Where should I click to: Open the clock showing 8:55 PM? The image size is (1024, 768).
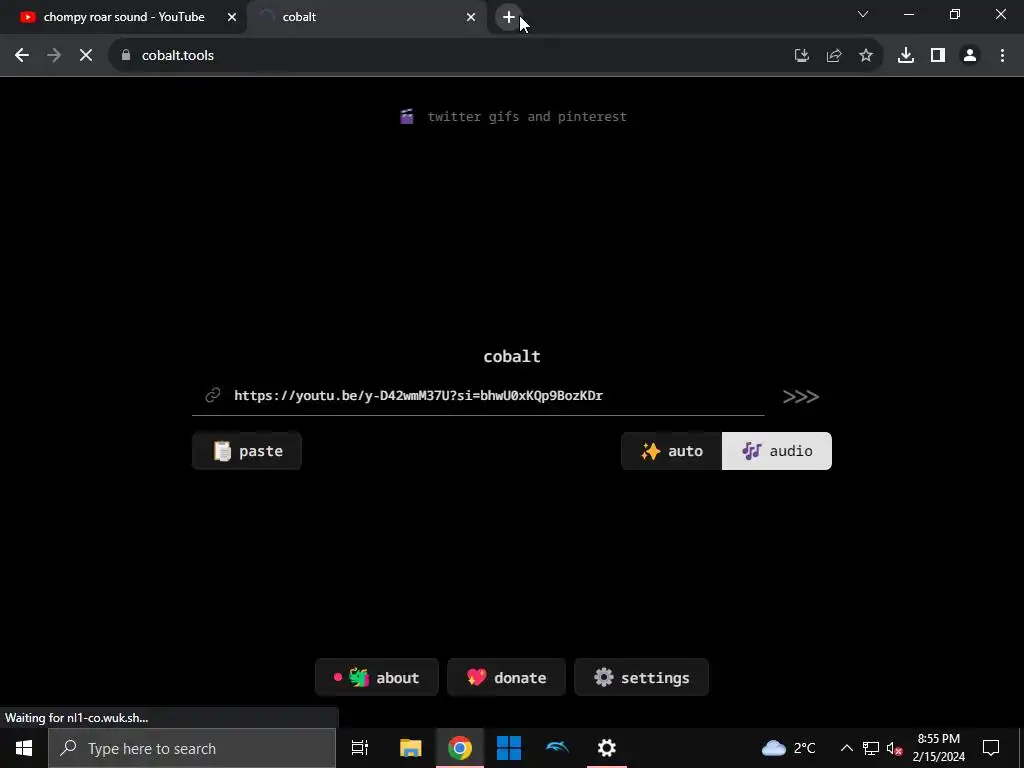pyautogui.click(x=938, y=748)
